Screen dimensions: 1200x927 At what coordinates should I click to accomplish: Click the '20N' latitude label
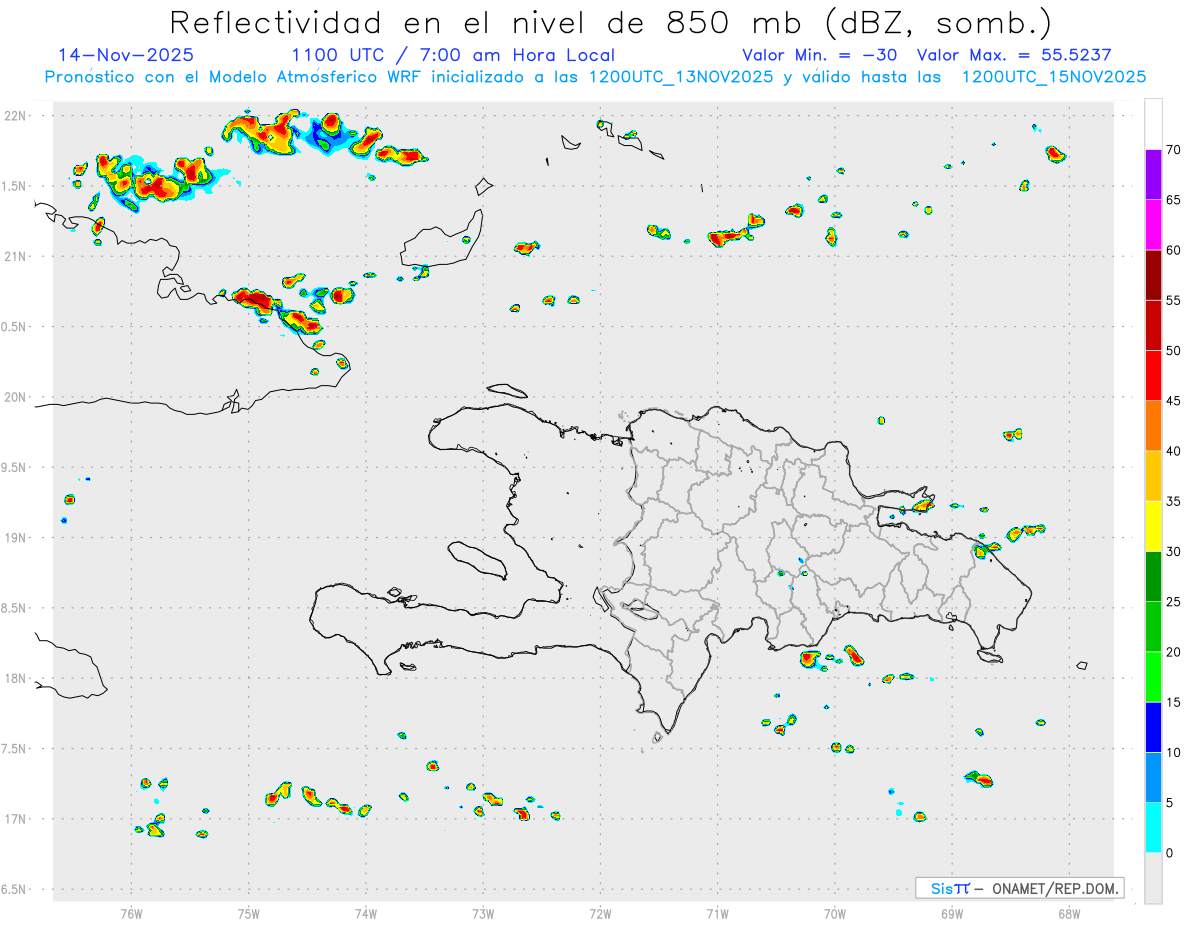(16, 397)
